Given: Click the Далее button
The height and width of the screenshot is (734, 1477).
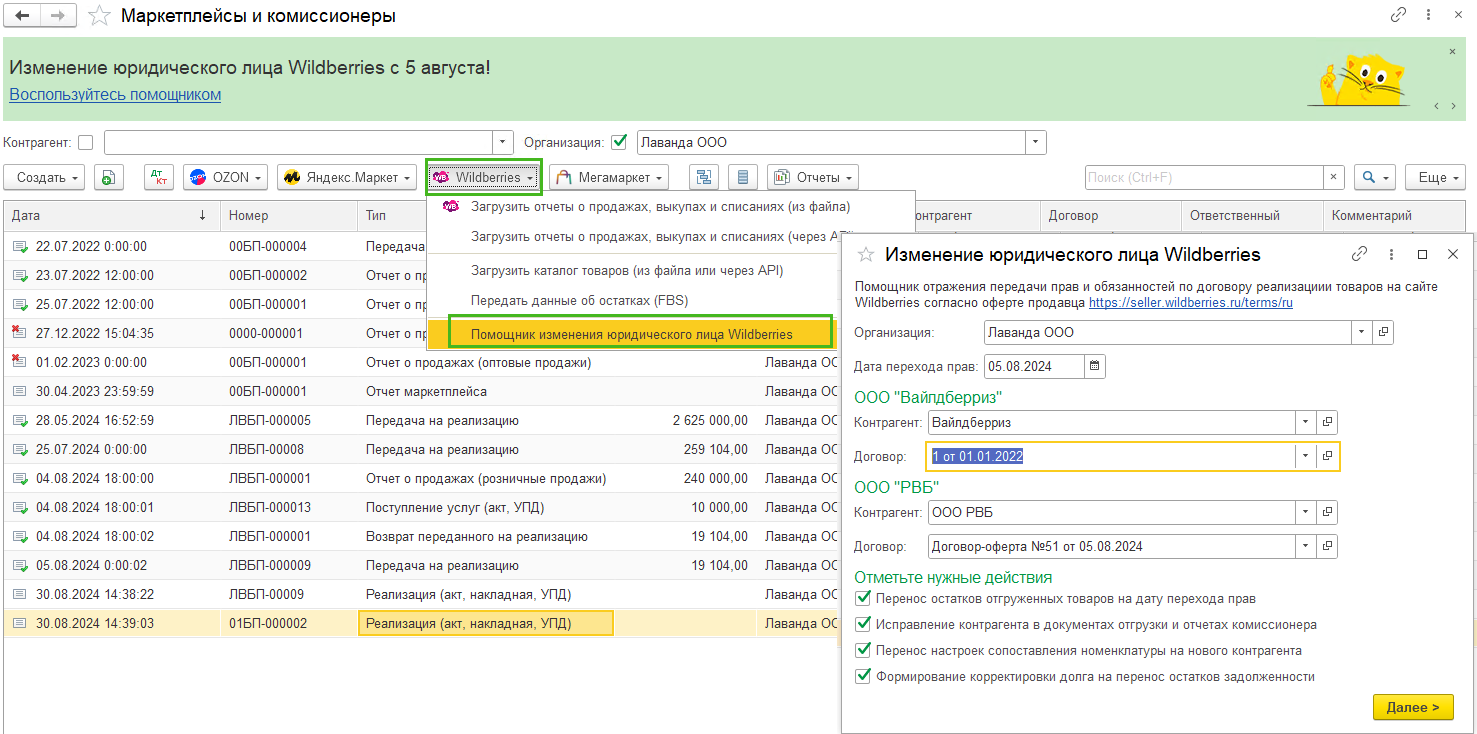Looking at the screenshot, I should pyautogui.click(x=1413, y=707).
